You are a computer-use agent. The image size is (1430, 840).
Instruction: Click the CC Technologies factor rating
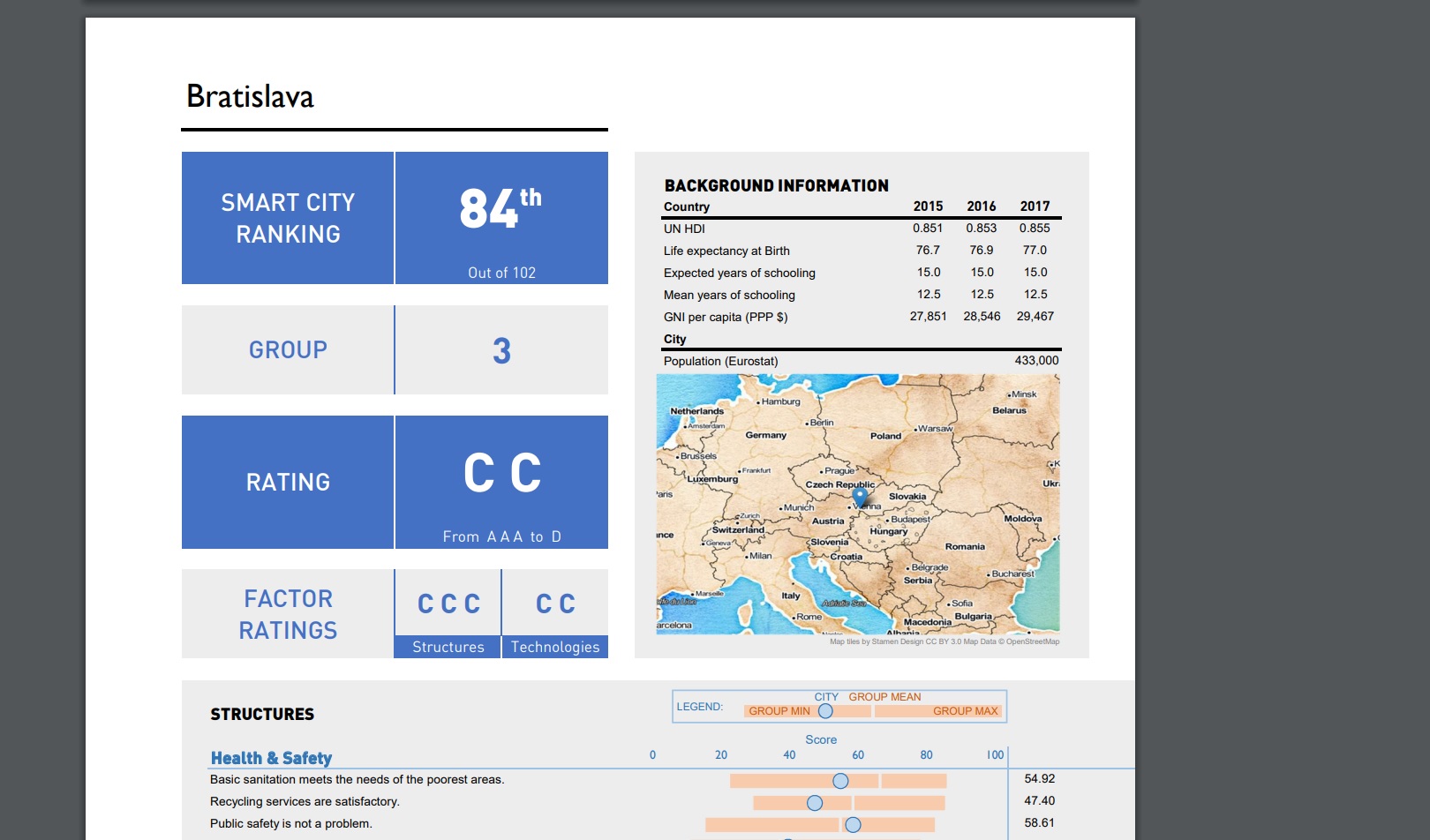555,604
